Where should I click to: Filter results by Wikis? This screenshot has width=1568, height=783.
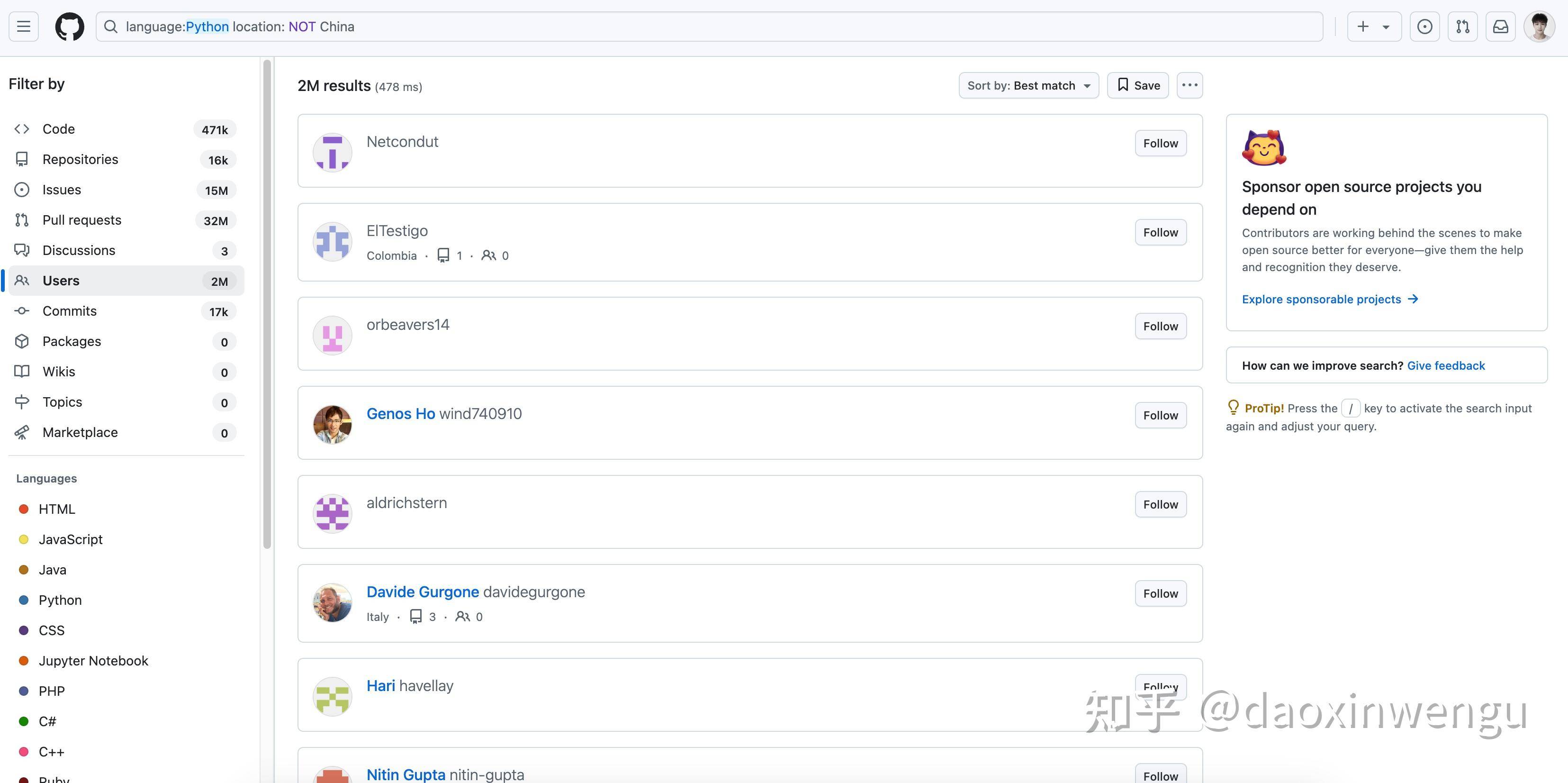coord(126,372)
